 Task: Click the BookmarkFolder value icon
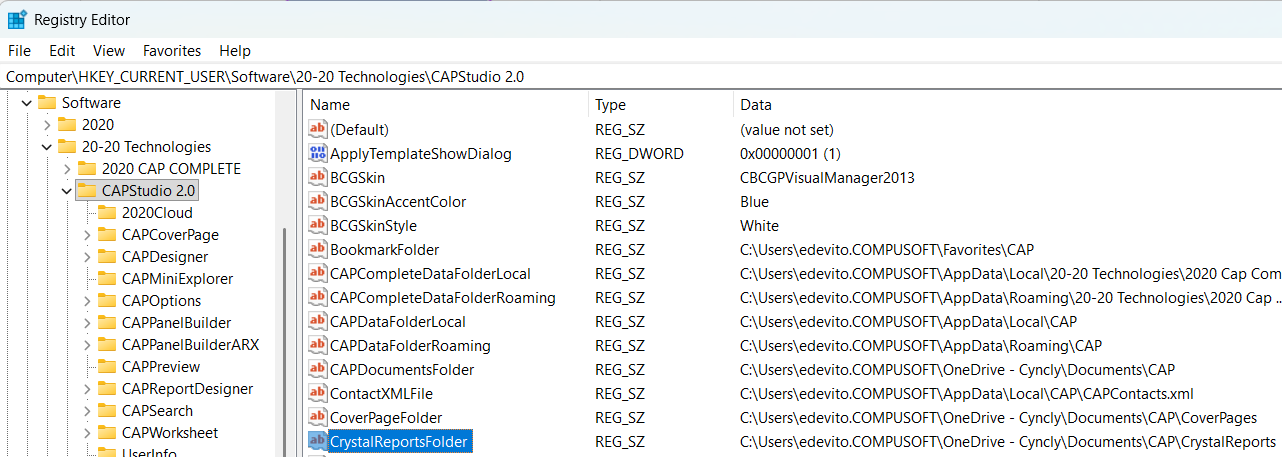coord(318,249)
